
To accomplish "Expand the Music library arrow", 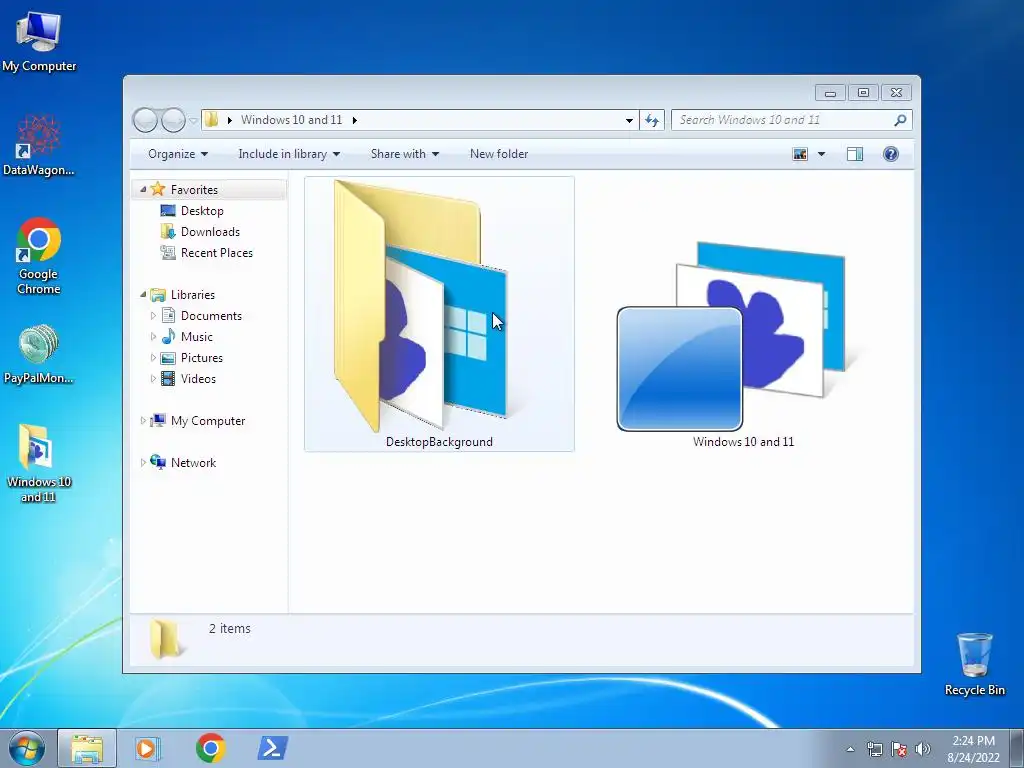I will tap(153, 337).
